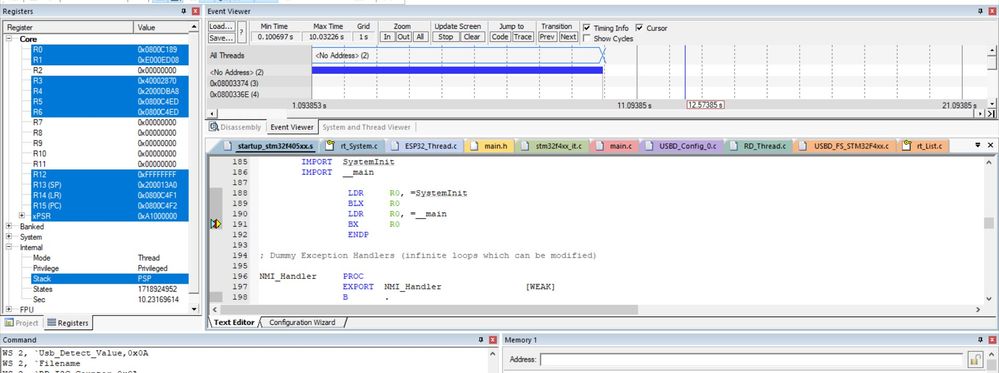999x373 pixels.
Task: Switch to main.h file tab
Action: (x=490, y=146)
